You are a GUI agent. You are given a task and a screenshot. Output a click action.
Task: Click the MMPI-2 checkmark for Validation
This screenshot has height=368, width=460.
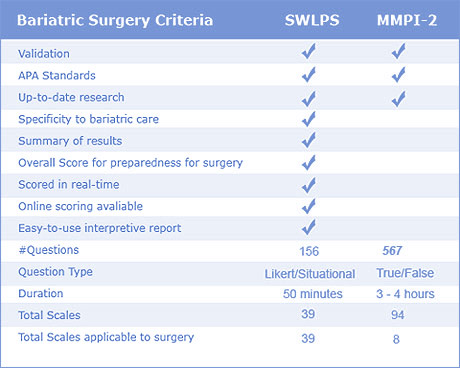tap(399, 51)
